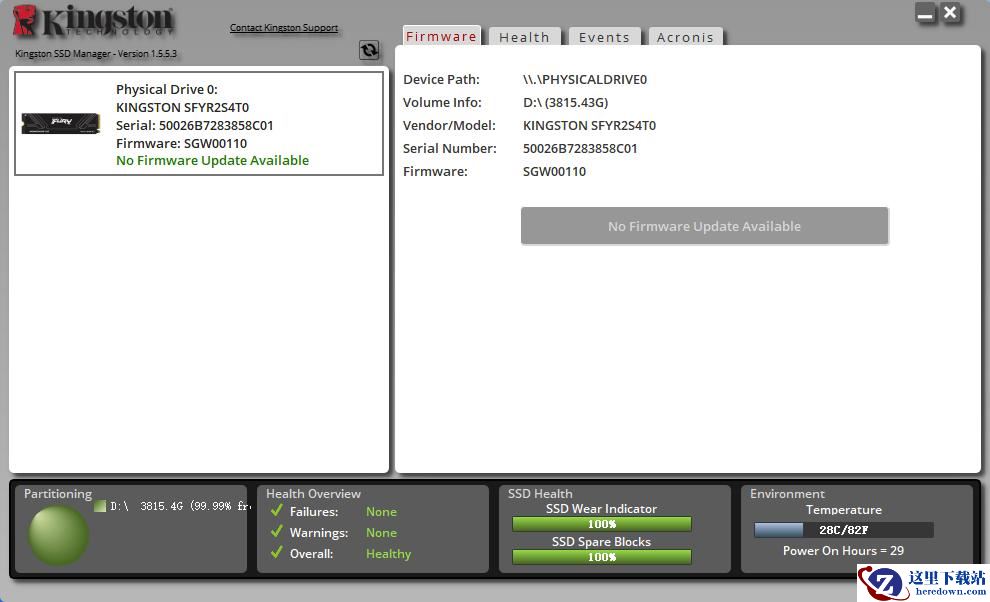Click the SSD Wear Indicator progress bar
This screenshot has height=602, width=990.
(602, 524)
